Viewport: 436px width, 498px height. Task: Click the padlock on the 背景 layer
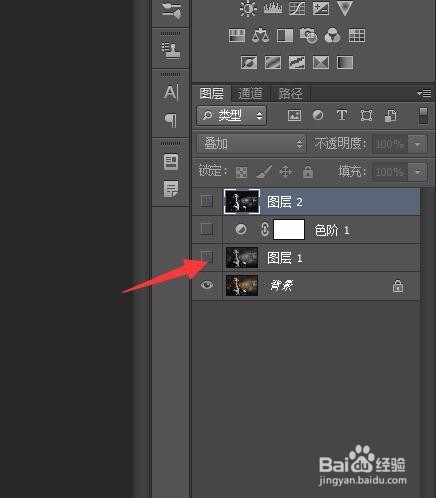pyautogui.click(x=397, y=286)
